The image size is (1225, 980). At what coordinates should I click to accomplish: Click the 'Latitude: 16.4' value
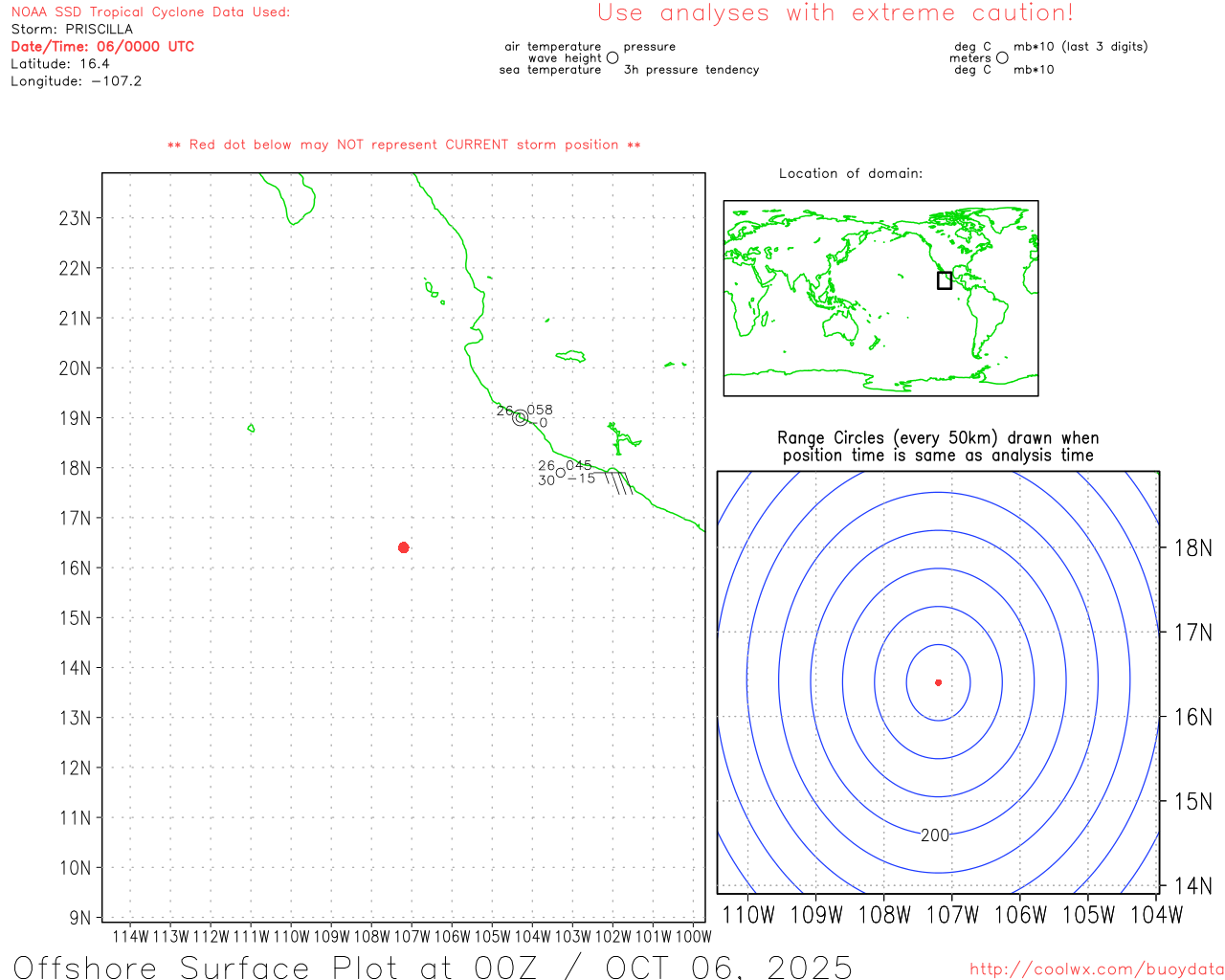pos(60,63)
